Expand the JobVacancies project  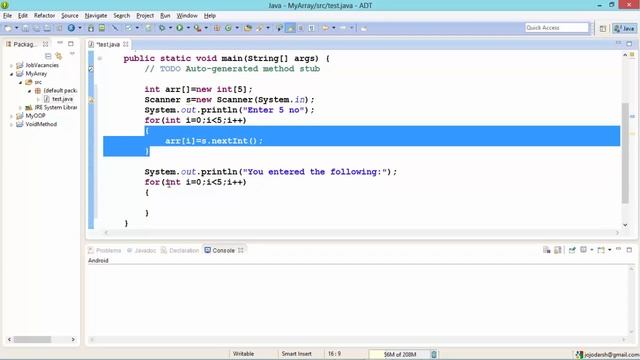coord(11,65)
